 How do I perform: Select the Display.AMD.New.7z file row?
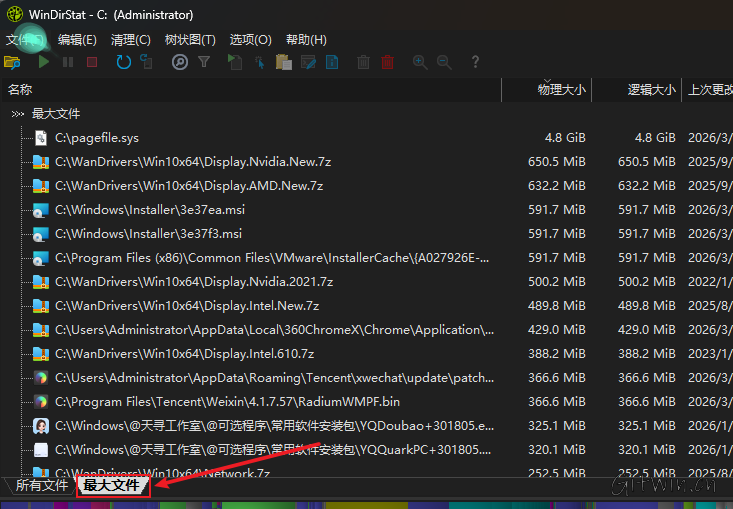click(189, 186)
